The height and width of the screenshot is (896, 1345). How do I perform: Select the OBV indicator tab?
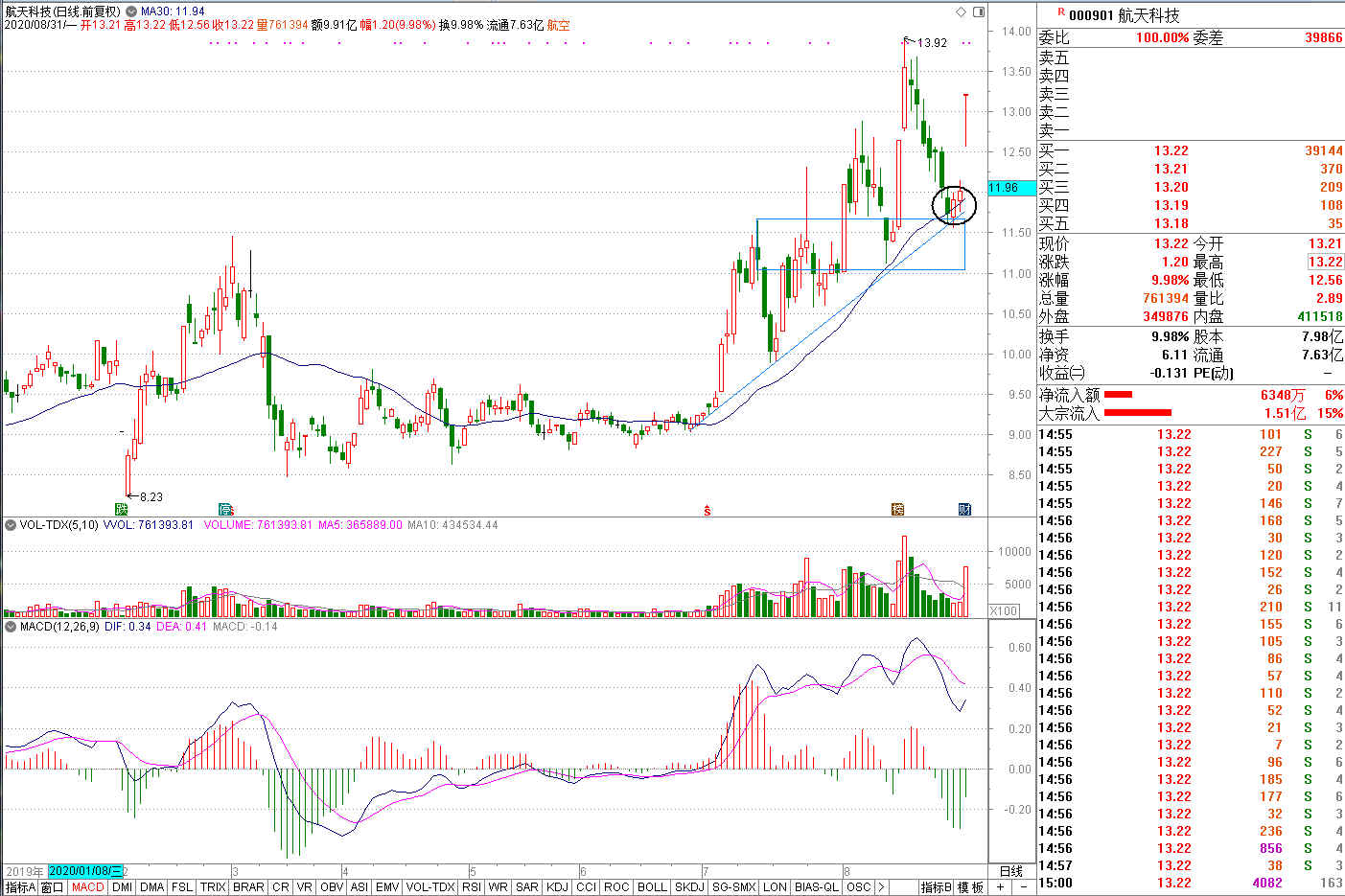click(332, 887)
